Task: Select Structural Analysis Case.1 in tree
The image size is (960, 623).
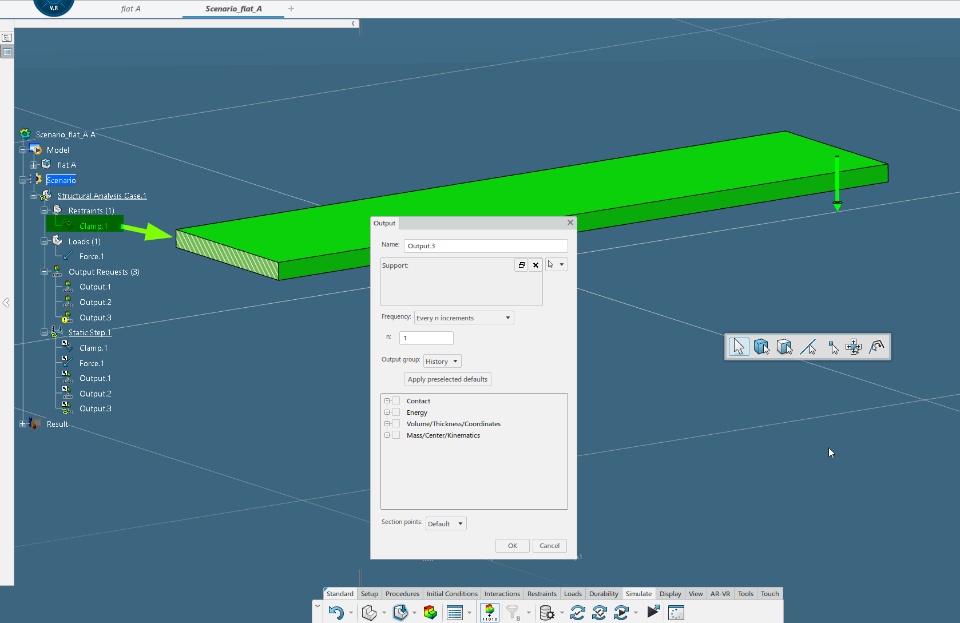Action: 102,196
